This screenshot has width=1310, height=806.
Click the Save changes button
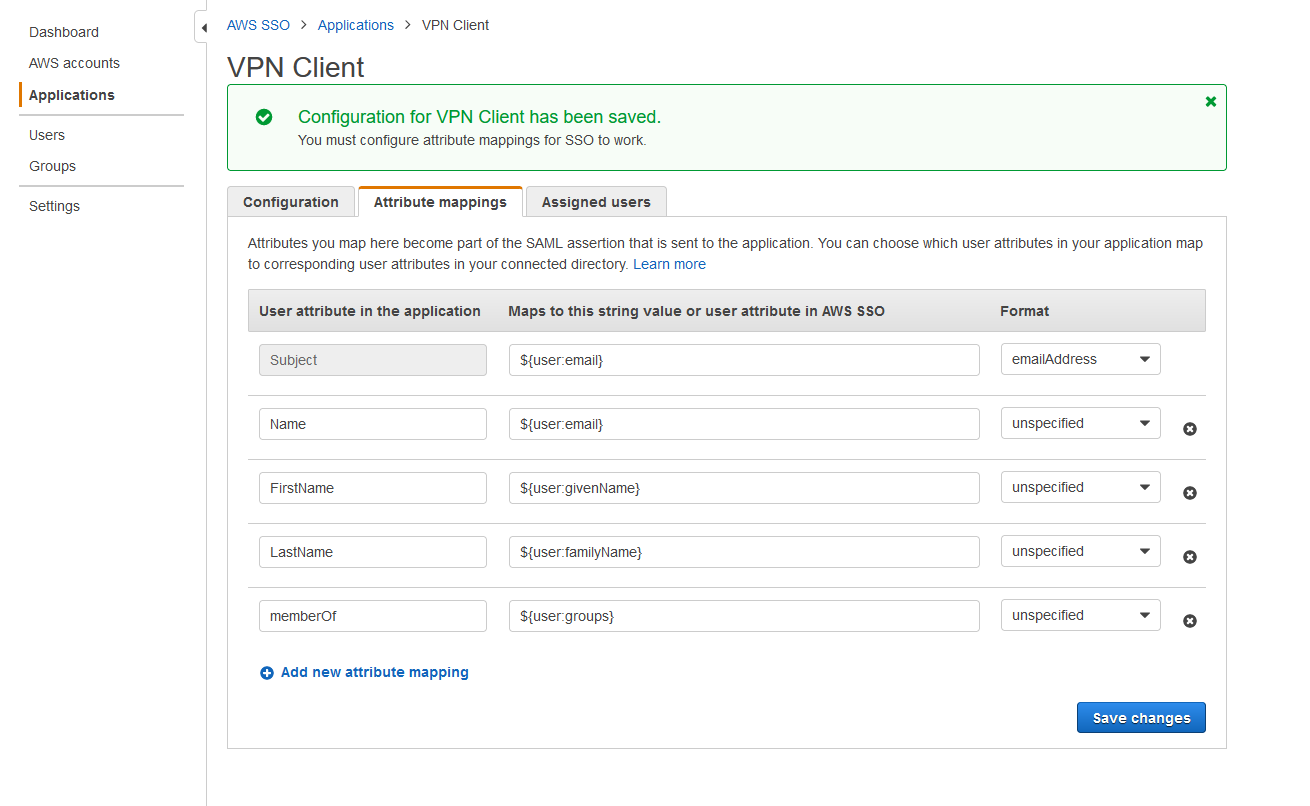tap(1140, 717)
